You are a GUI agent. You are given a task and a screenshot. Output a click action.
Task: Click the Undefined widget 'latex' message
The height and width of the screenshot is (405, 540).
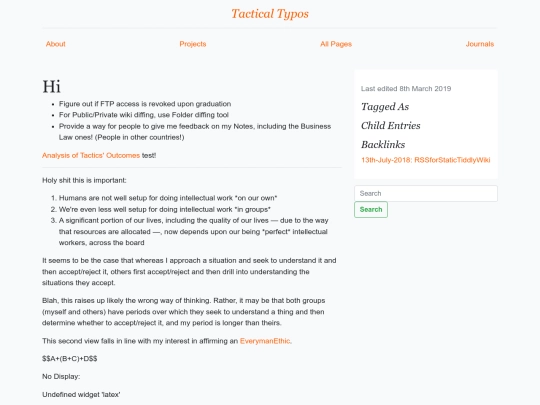81,395
